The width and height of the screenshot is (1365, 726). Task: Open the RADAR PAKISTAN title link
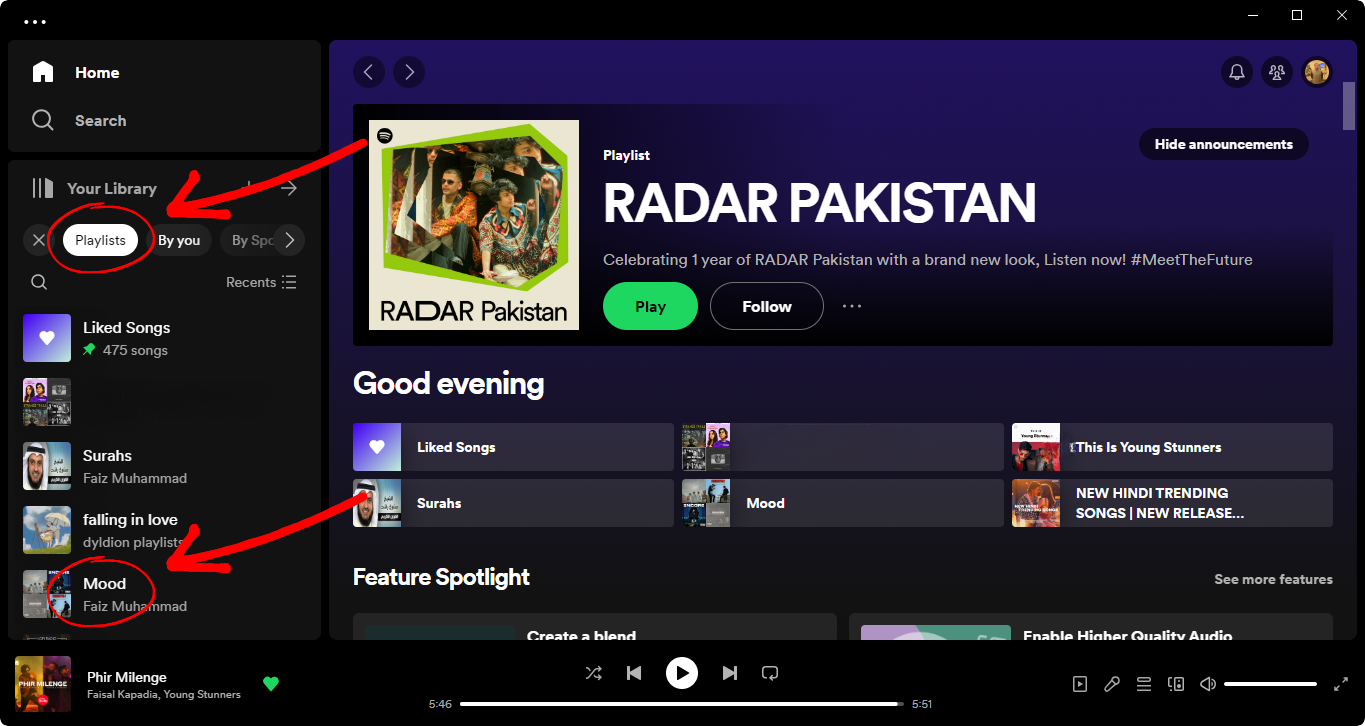[x=820, y=203]
